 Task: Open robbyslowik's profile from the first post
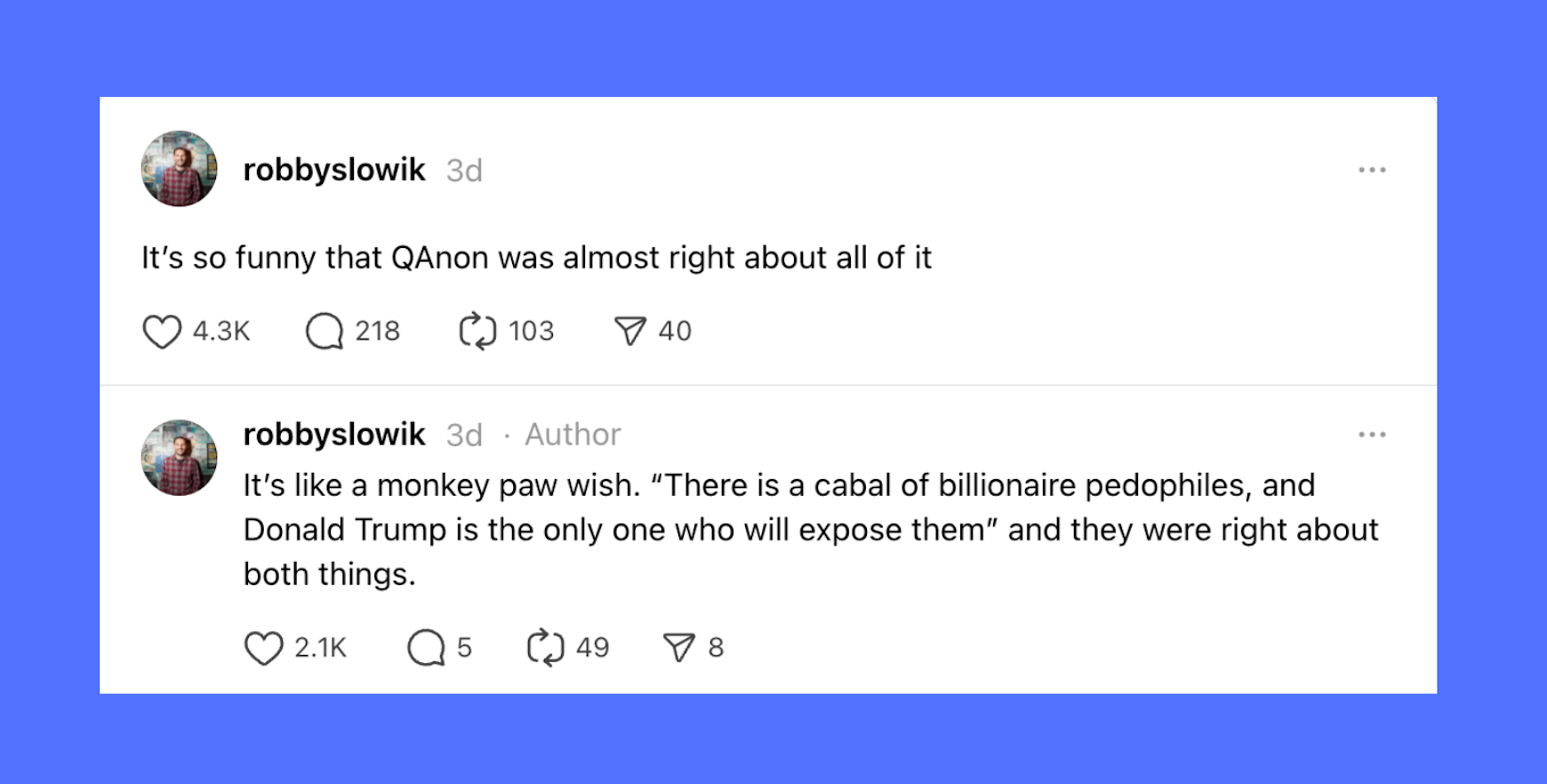(334, 169)
